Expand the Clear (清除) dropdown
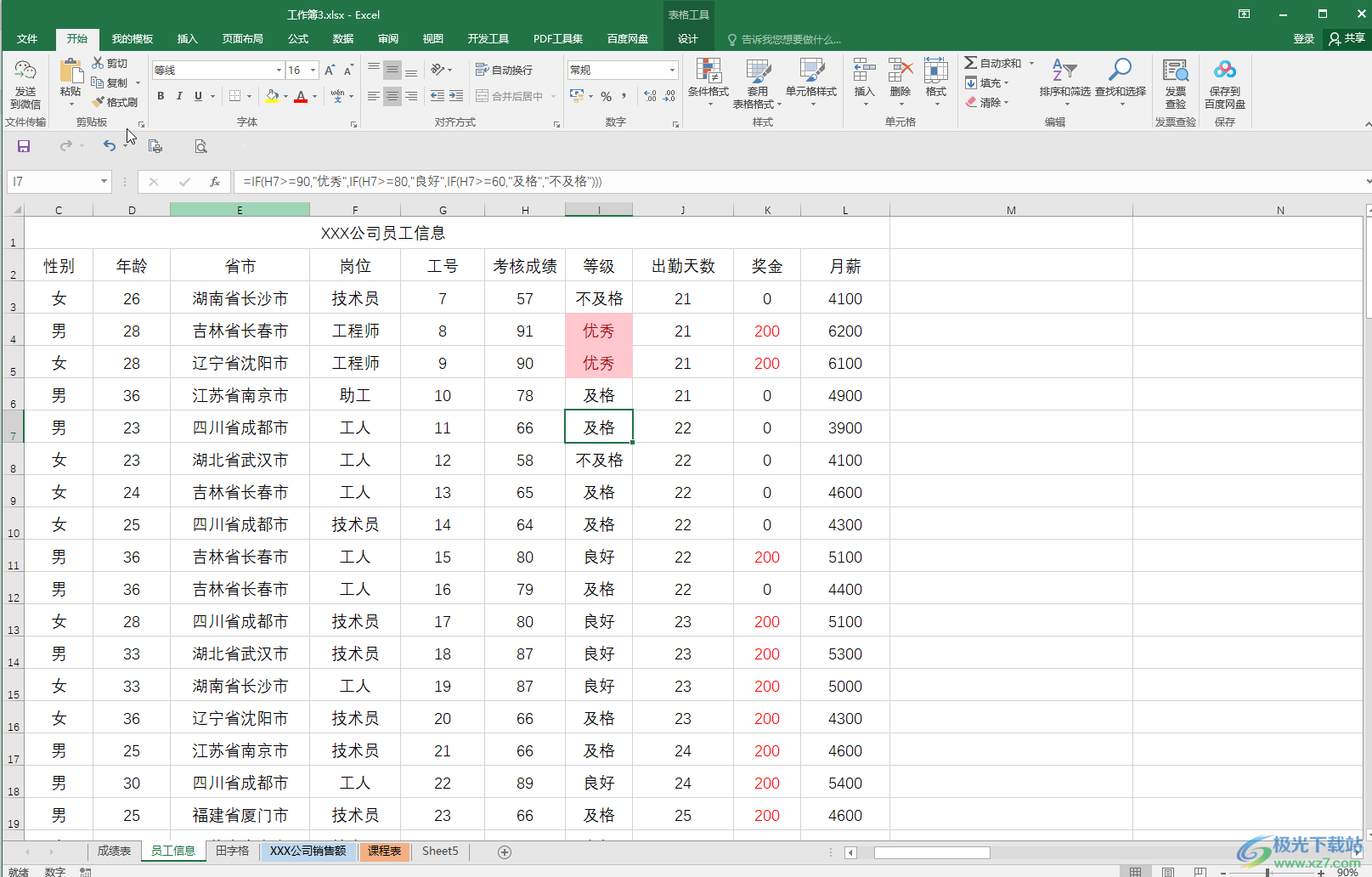This screenshot has width=1372, height=877. [x=1007, y=102]
